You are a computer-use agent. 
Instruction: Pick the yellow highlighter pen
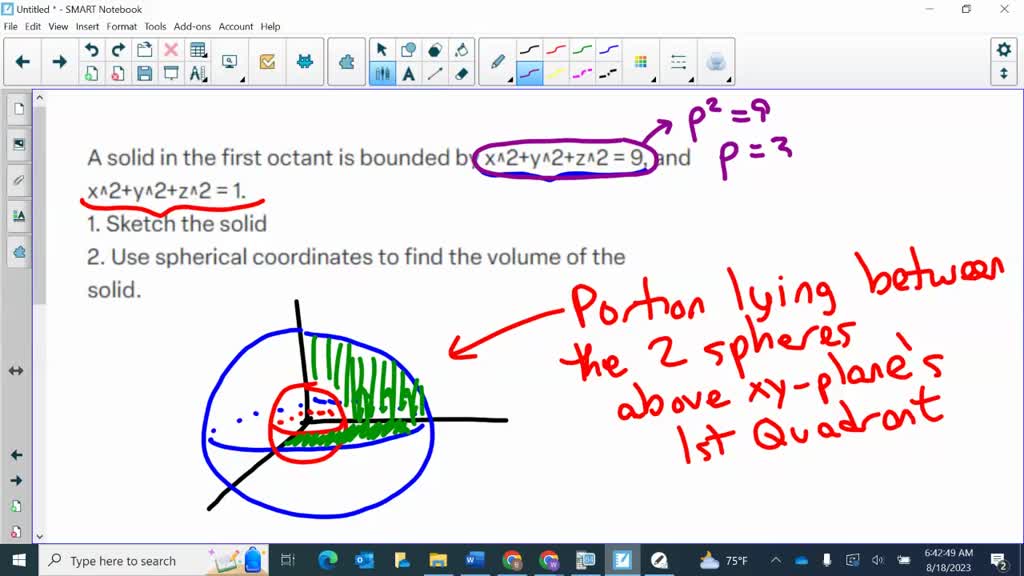tap(556, 74)
